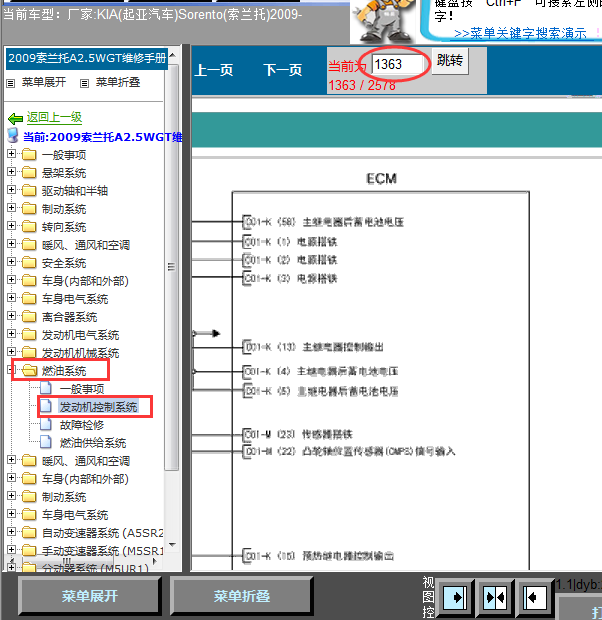Click the 发动机控制系统 document icon
Viewport: 602px width, 620px height.
pyautogui.click(x=46, y=406)
